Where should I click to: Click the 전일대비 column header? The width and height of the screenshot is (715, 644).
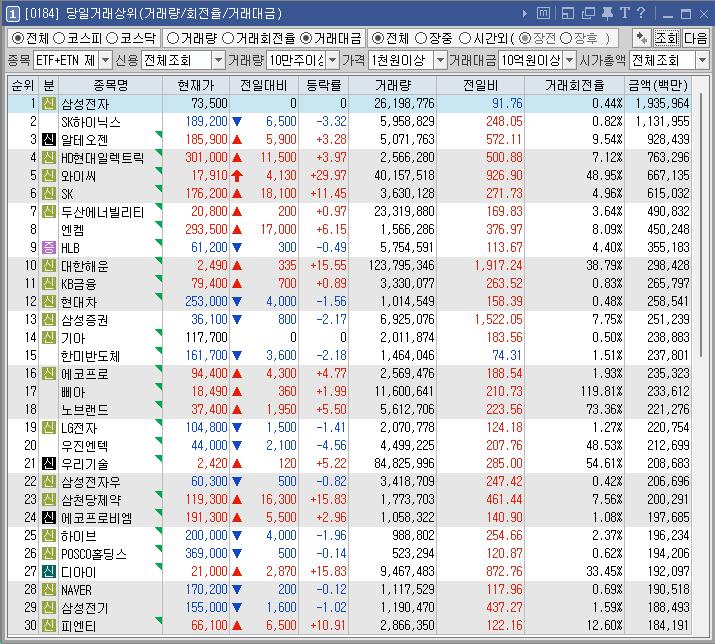click(x=264, y=85)
